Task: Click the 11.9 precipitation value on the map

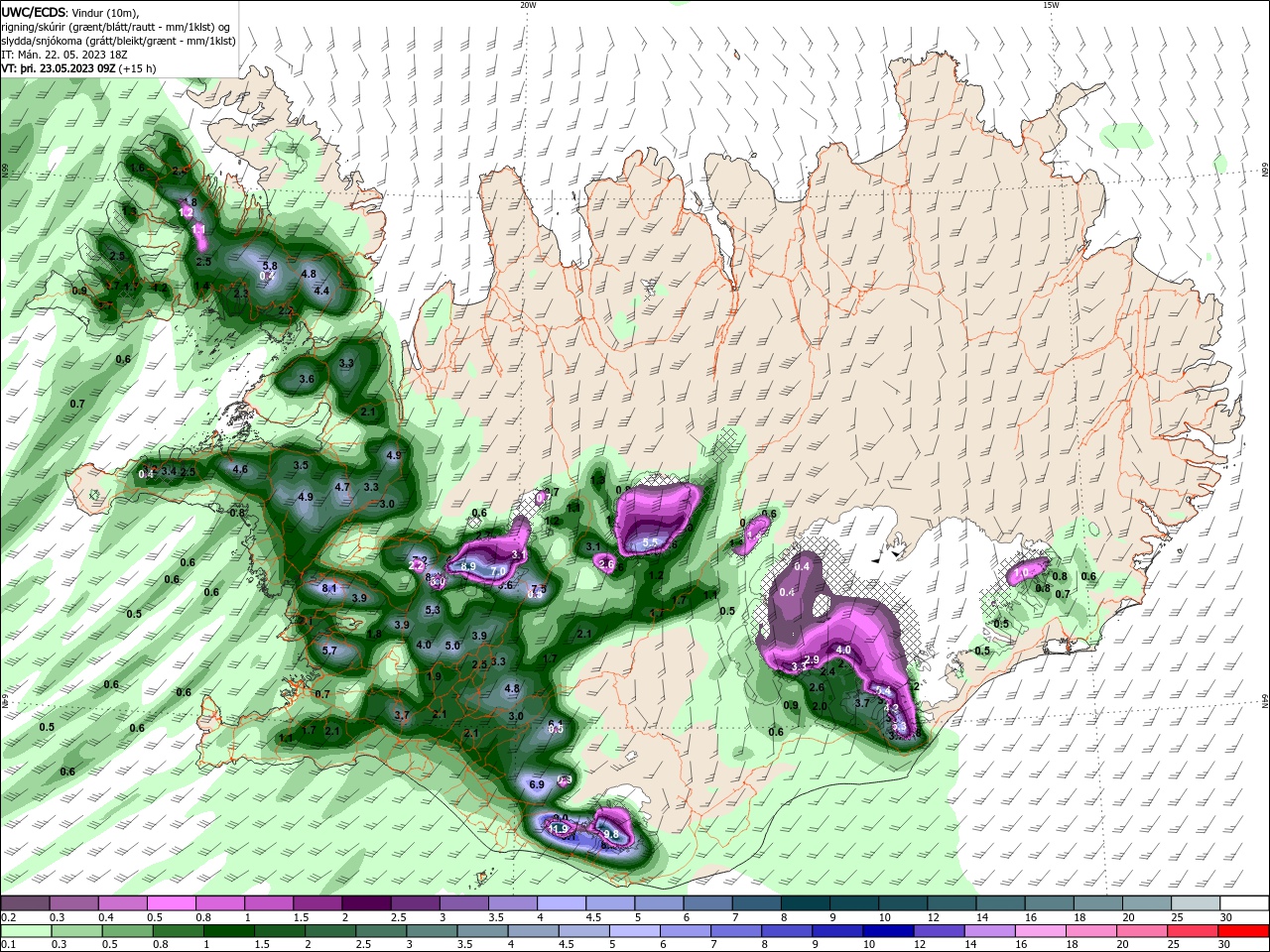Action: click(x=558, y=829)
